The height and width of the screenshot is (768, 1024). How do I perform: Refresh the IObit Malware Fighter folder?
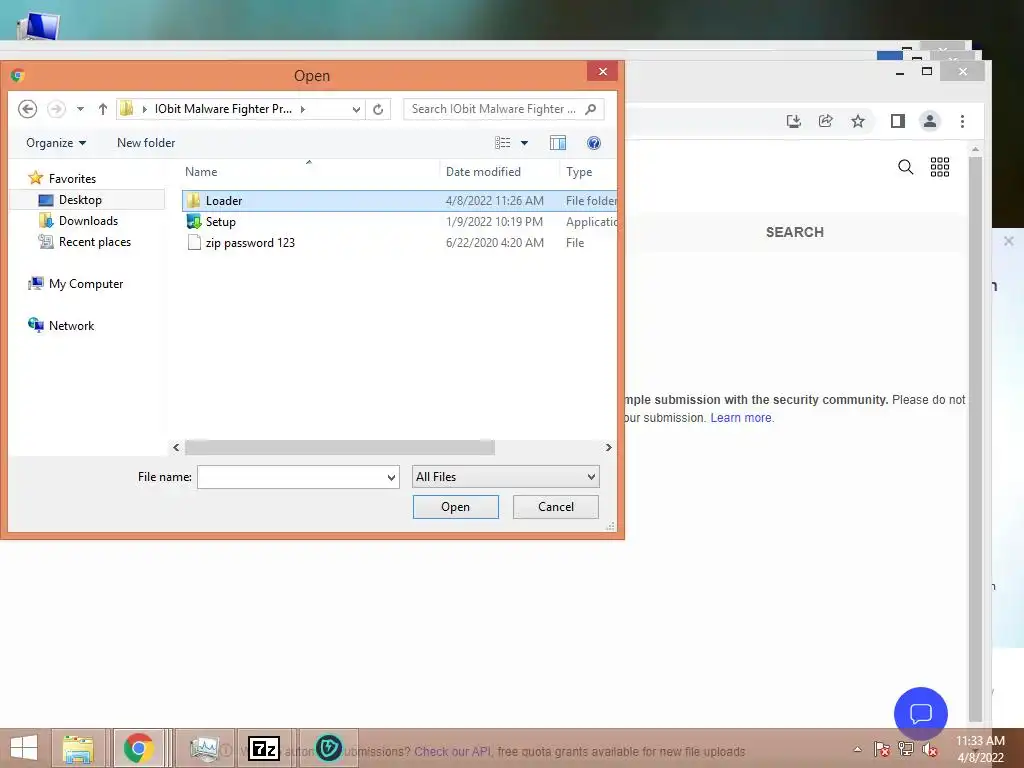(378, 109)
